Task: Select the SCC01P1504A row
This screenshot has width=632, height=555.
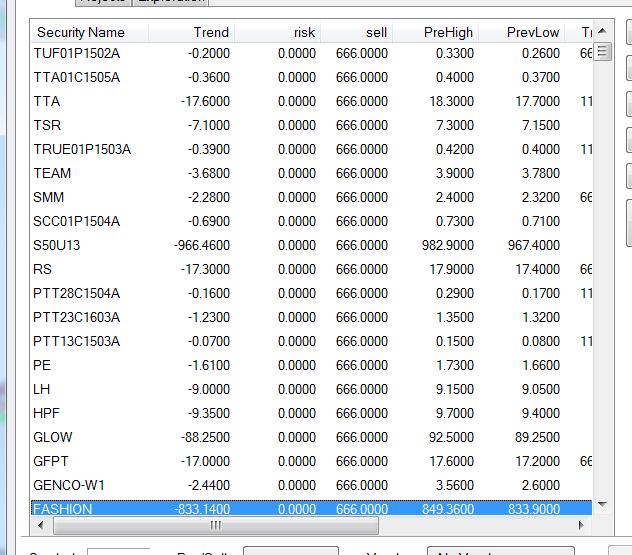Action: [311, 221]
